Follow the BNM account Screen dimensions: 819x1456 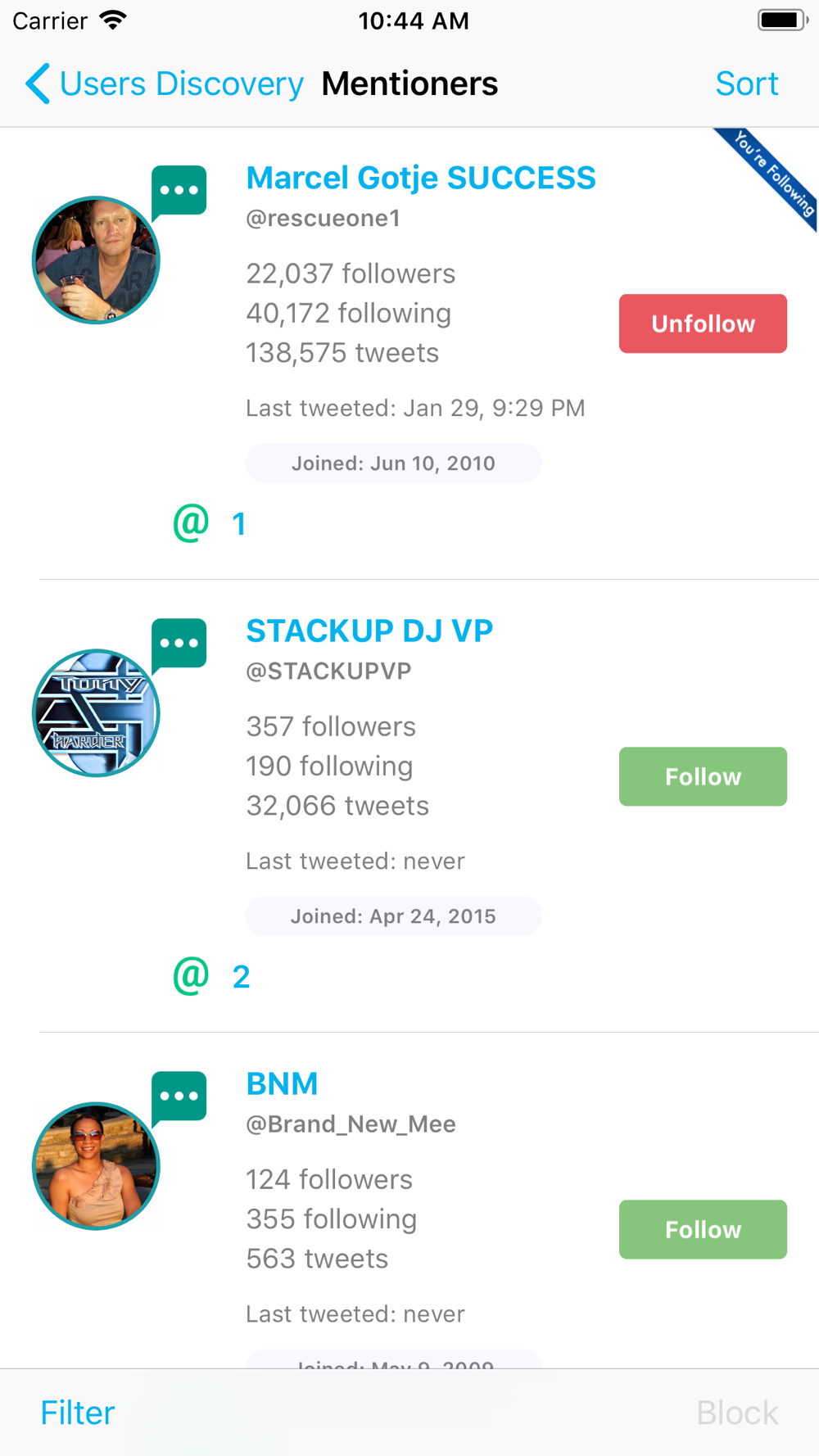click(x=703, y=1229)
